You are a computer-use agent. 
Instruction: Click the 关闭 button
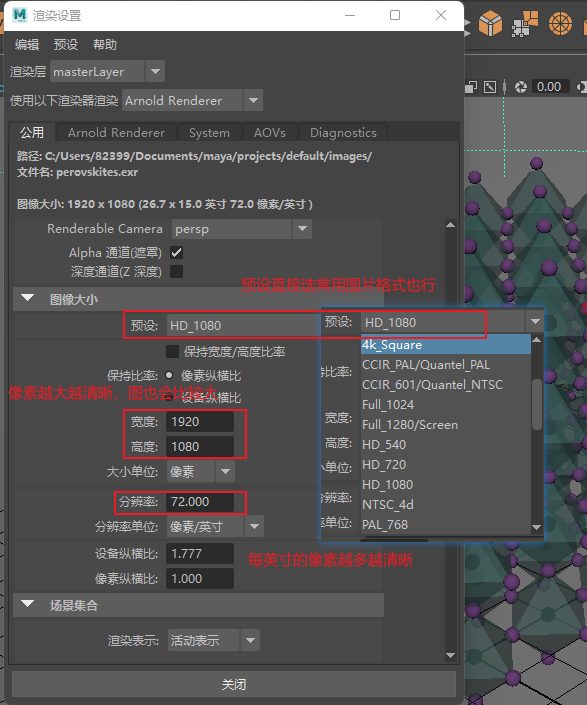(x=234, y=684)
